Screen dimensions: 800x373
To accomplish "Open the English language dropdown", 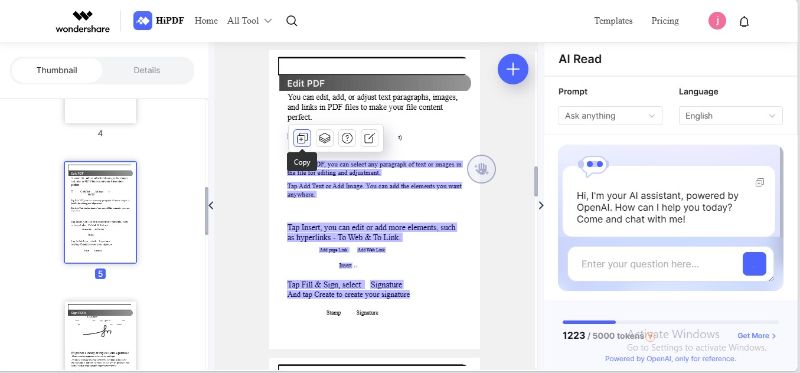I will 731,116.
